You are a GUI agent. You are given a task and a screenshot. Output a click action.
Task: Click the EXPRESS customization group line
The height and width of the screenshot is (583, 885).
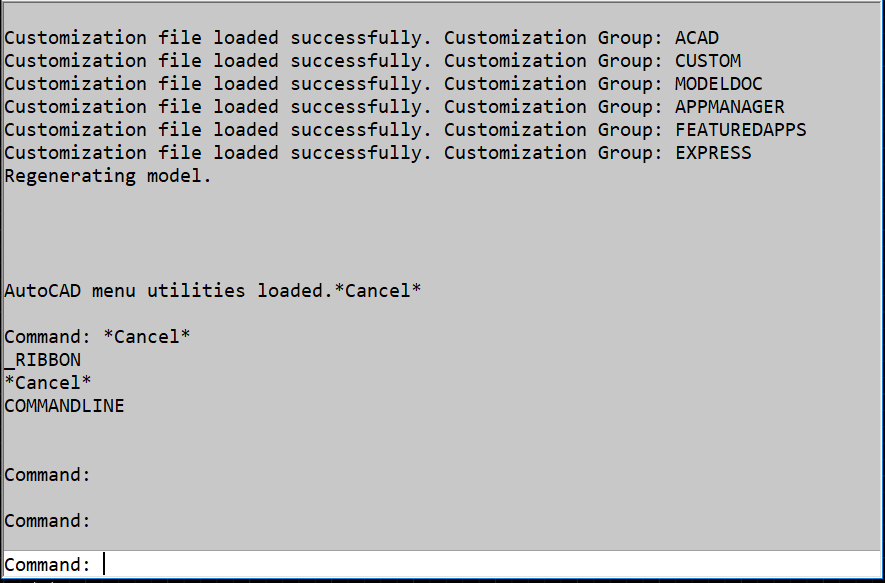378,153
